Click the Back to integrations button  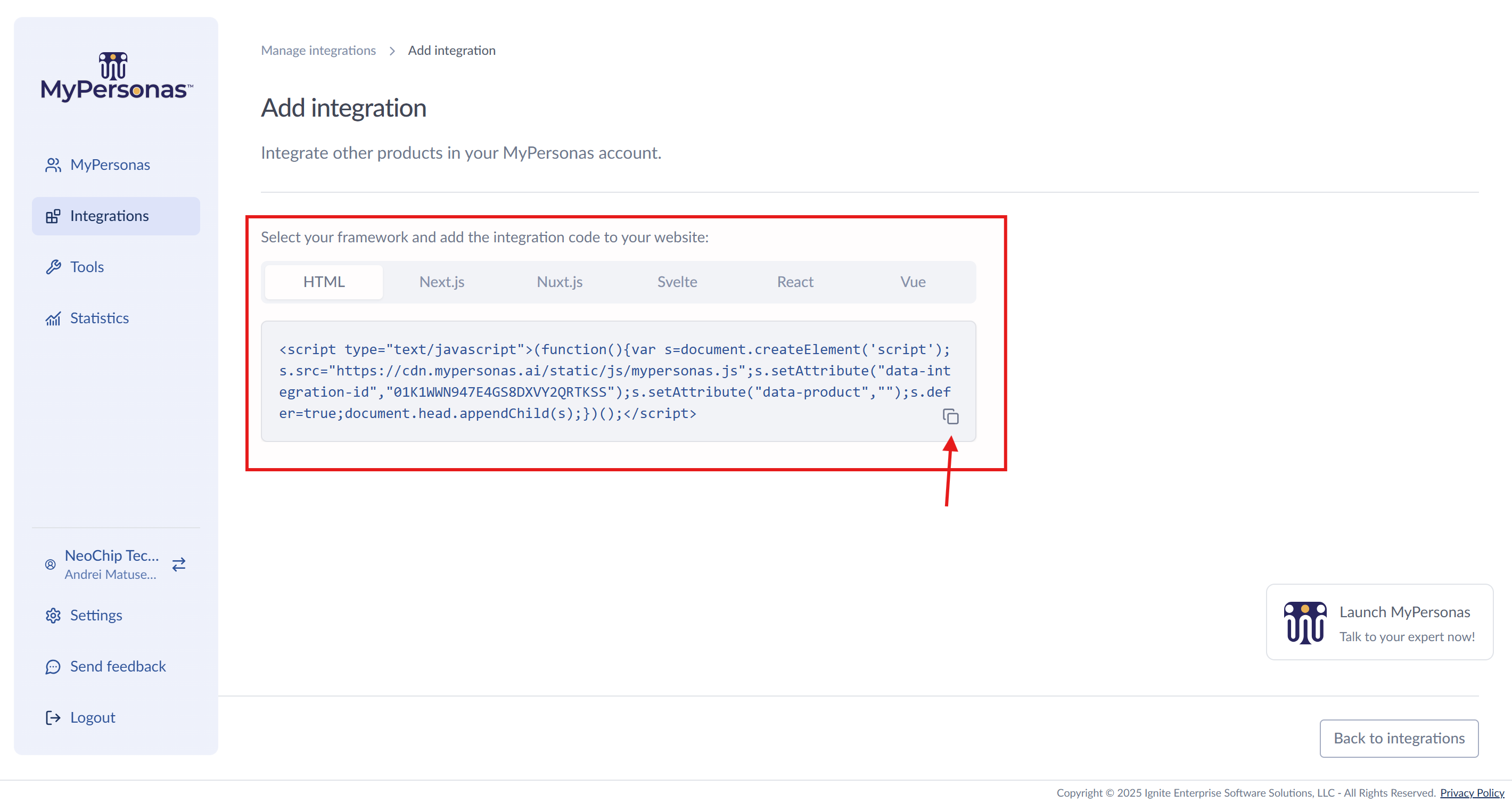tap(1399, 738)
